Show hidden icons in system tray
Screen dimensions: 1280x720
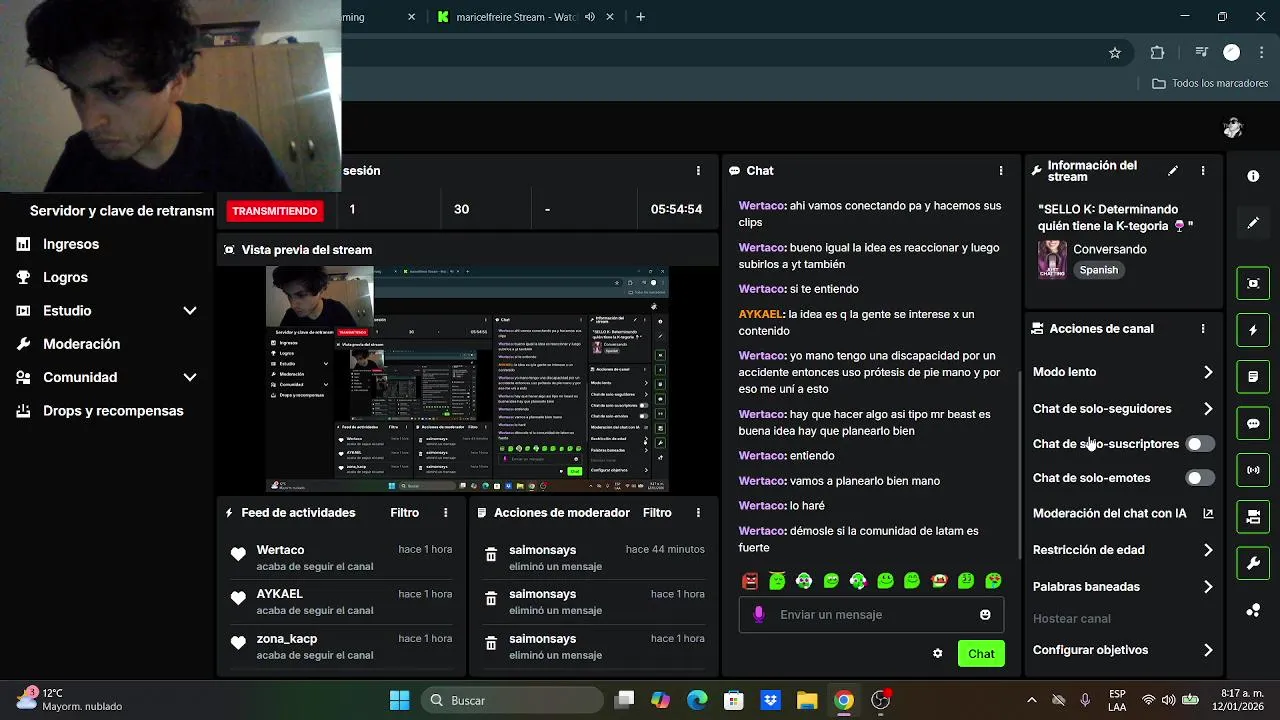tap(1032, 700)
